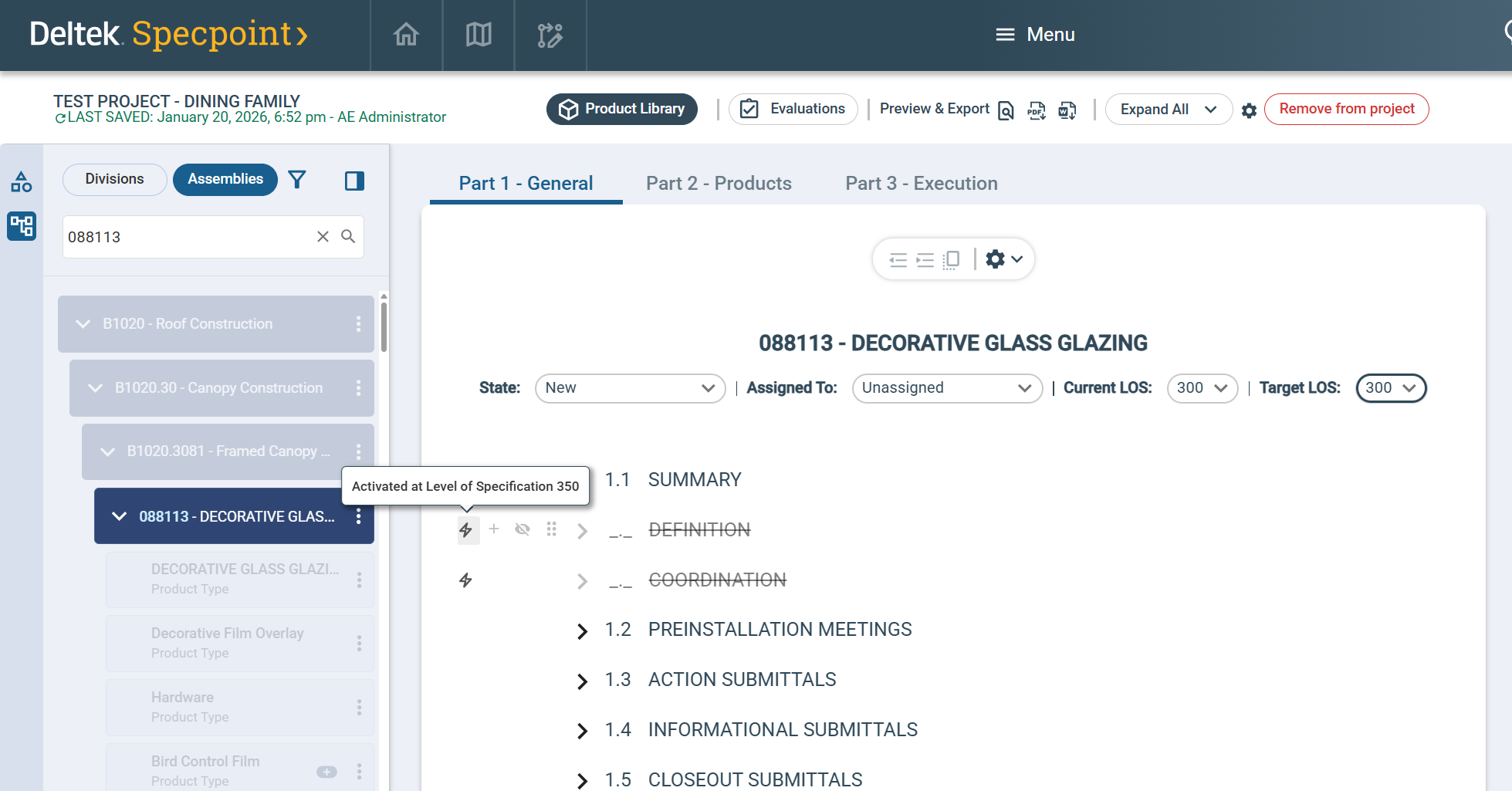The image size is (1512, 791).
Task: Click Preview & Export label
Action: tap(935, 109)
